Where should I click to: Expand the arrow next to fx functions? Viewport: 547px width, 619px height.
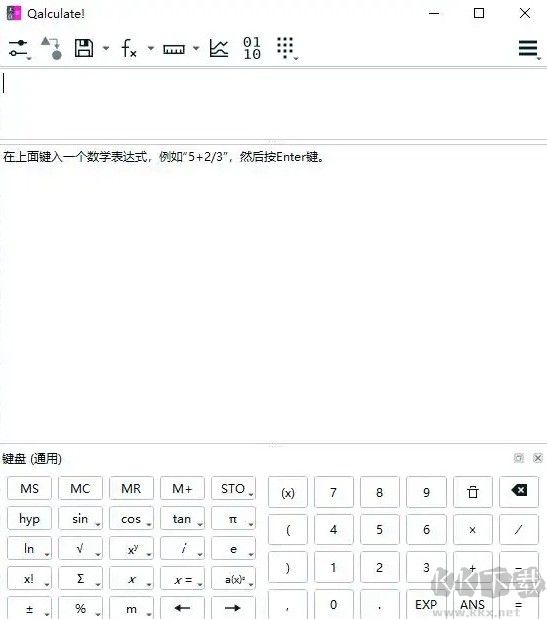click(x=151, y=48)
